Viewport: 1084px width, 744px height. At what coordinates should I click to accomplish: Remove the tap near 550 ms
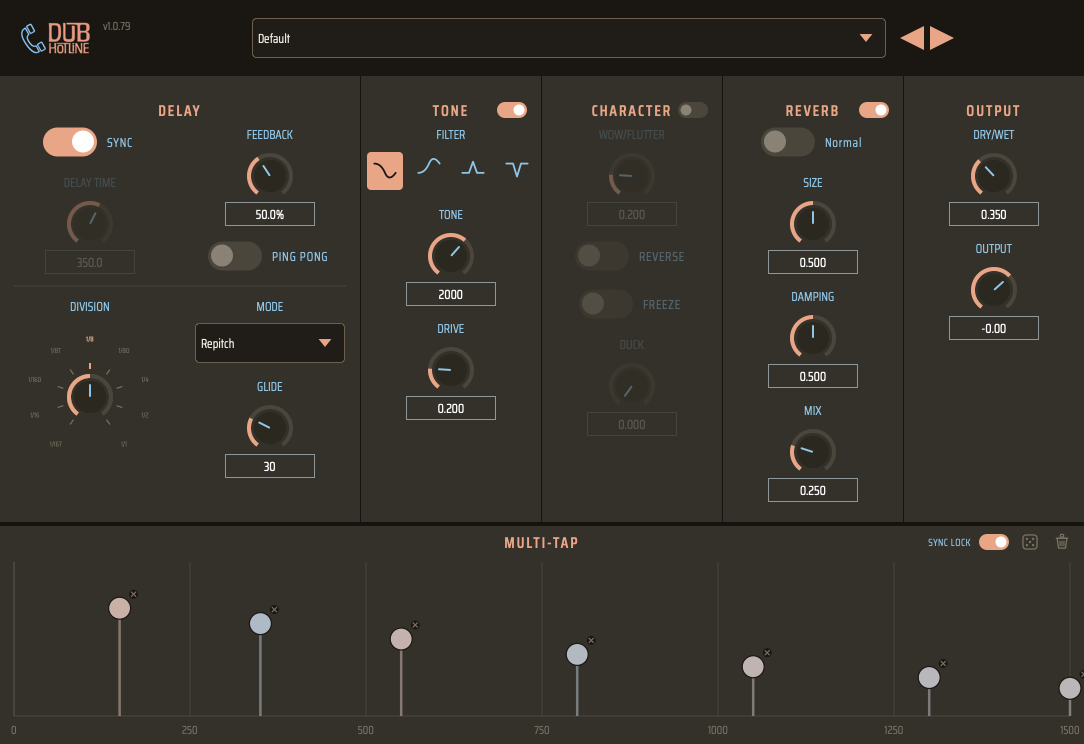(415, 625)
